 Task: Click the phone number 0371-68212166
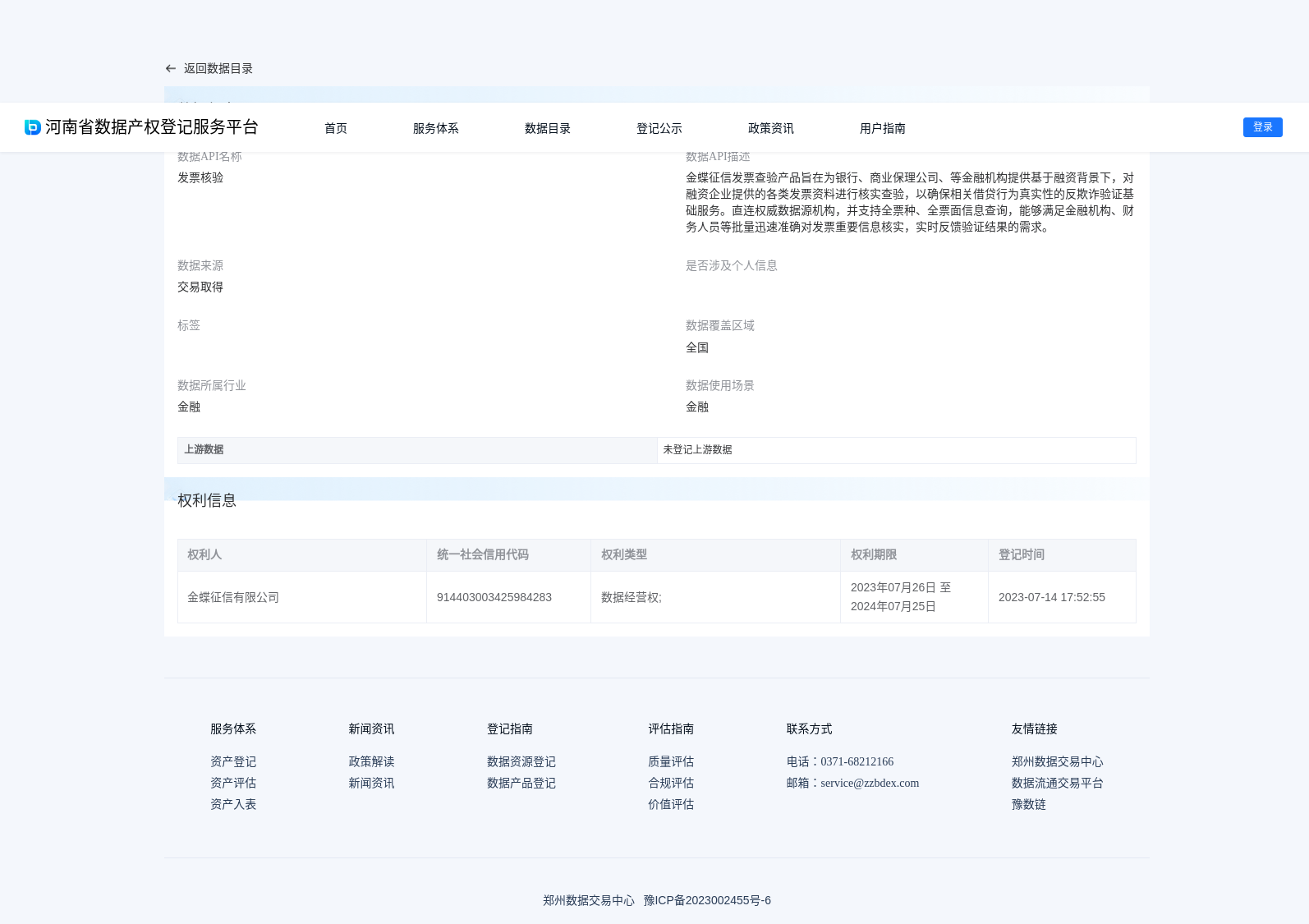point(857,762)
